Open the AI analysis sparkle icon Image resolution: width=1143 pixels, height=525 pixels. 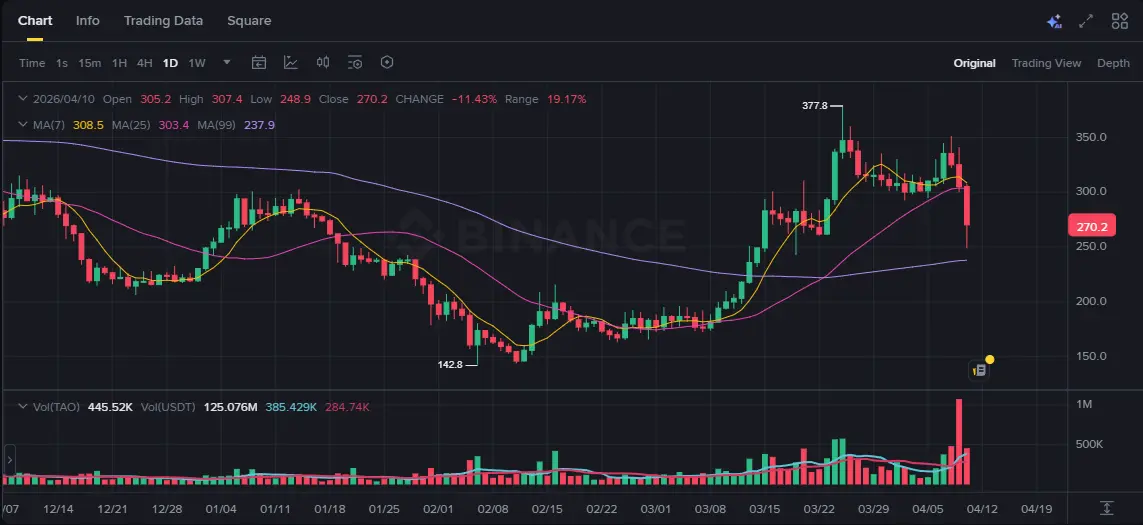[1054, 21]
